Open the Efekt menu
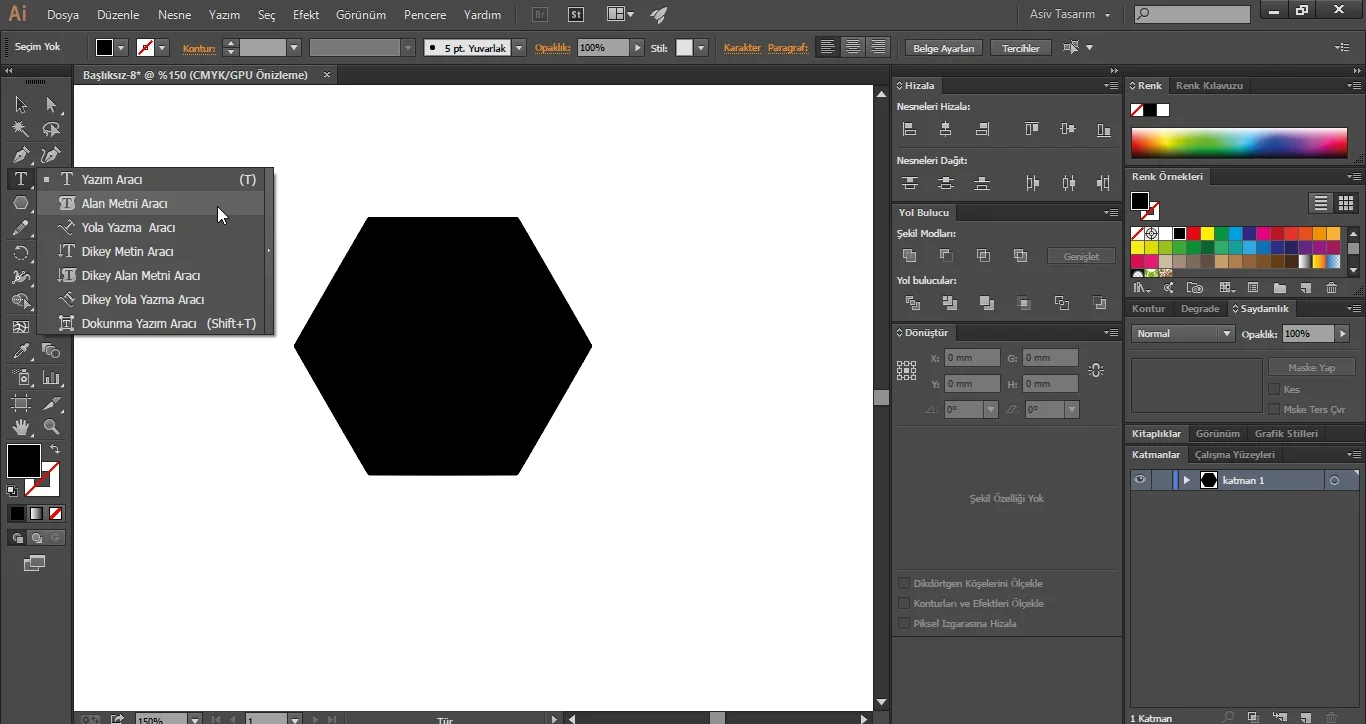Screen dimensions: 1366x724 tap(306, 15)
